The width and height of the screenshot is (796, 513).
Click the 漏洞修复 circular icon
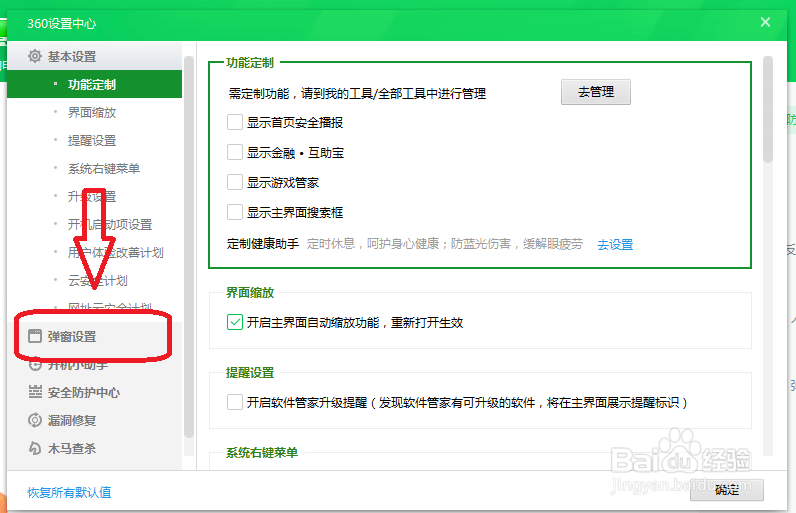35,420
